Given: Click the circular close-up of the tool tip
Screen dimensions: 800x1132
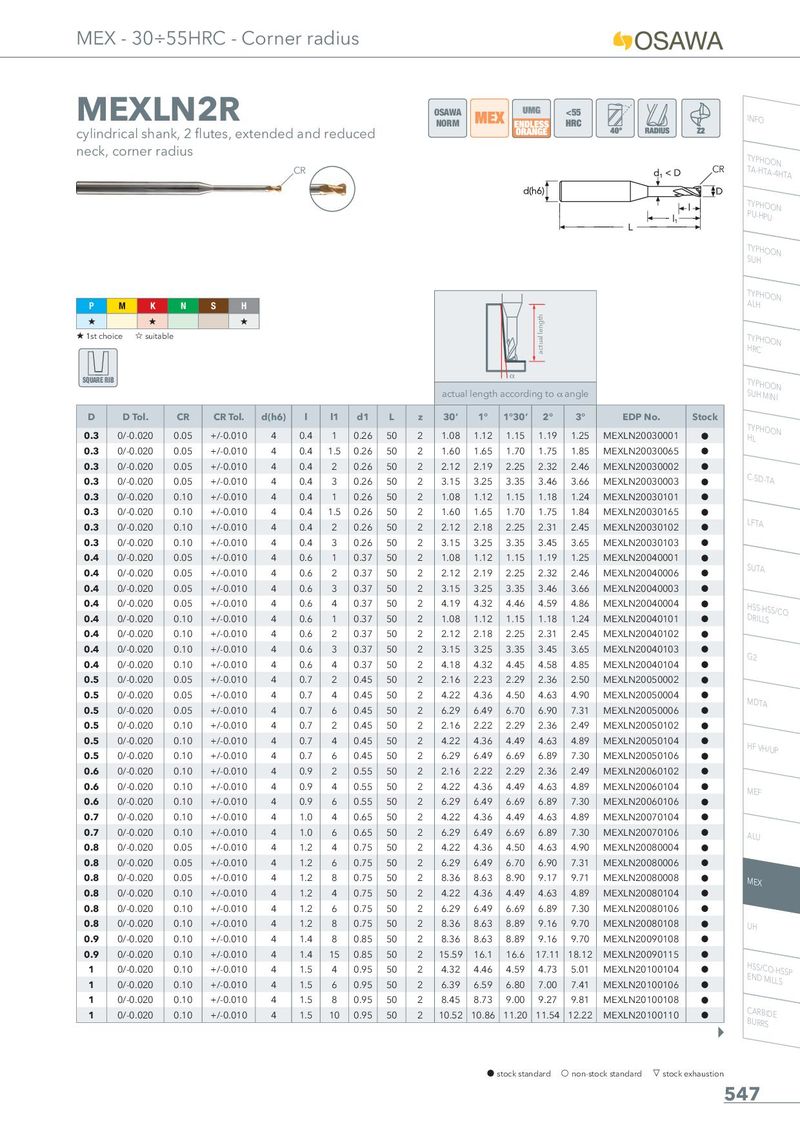Looking at the screenshot, I should point(332,188).
